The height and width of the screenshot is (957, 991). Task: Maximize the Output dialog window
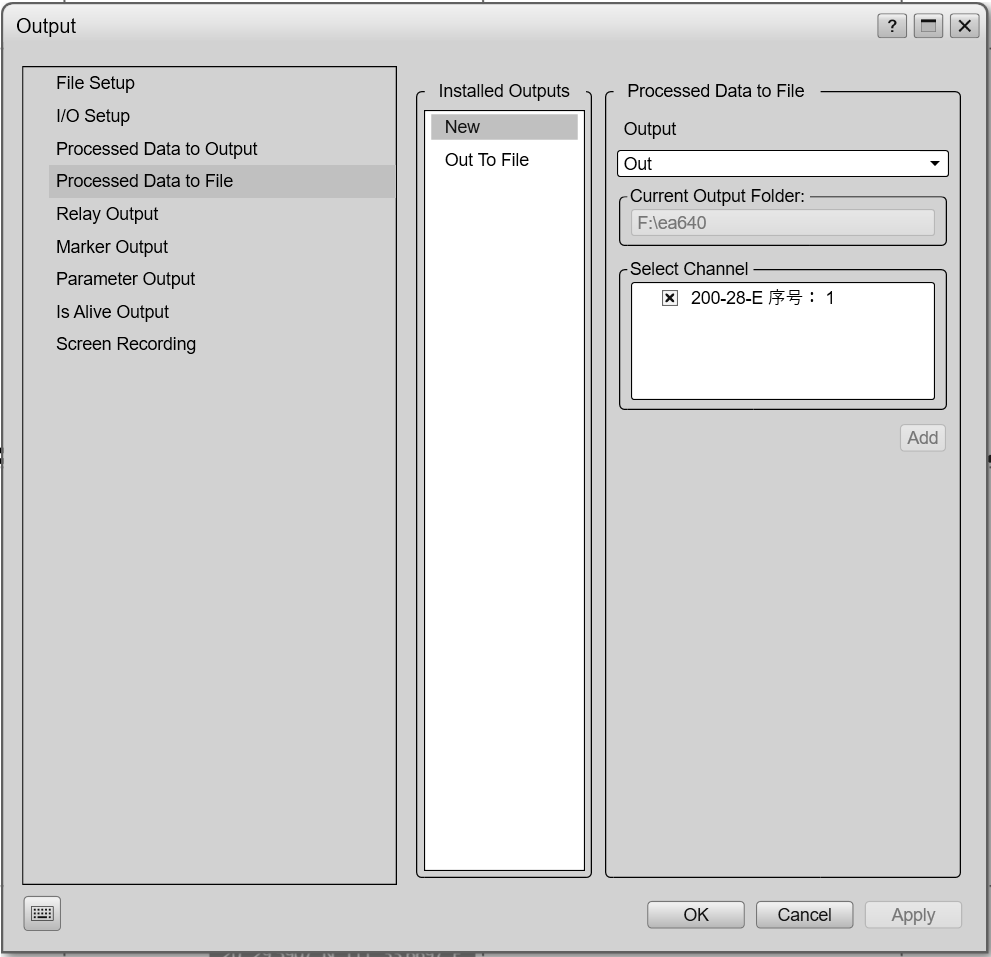(928, 27)
